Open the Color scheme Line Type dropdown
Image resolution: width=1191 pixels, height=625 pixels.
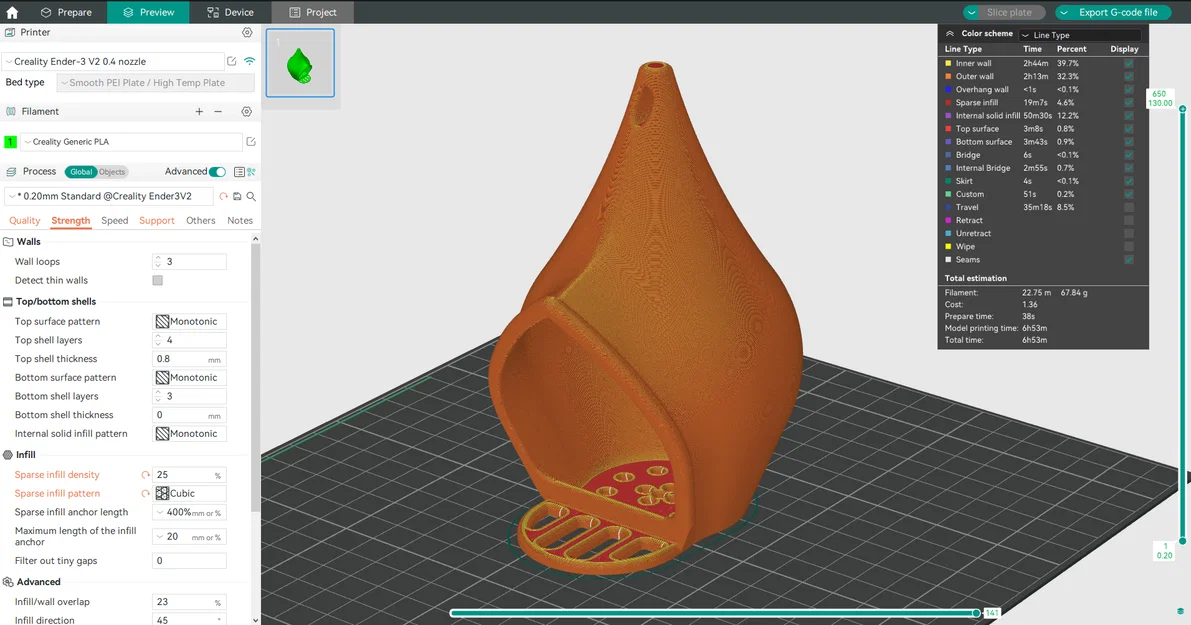1079,35
